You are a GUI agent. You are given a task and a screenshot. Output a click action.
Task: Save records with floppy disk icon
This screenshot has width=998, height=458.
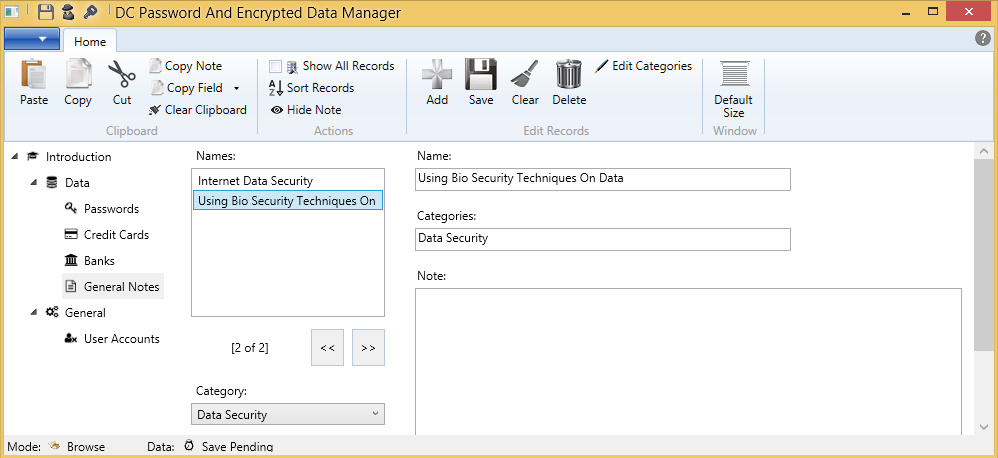click(481, 82)
